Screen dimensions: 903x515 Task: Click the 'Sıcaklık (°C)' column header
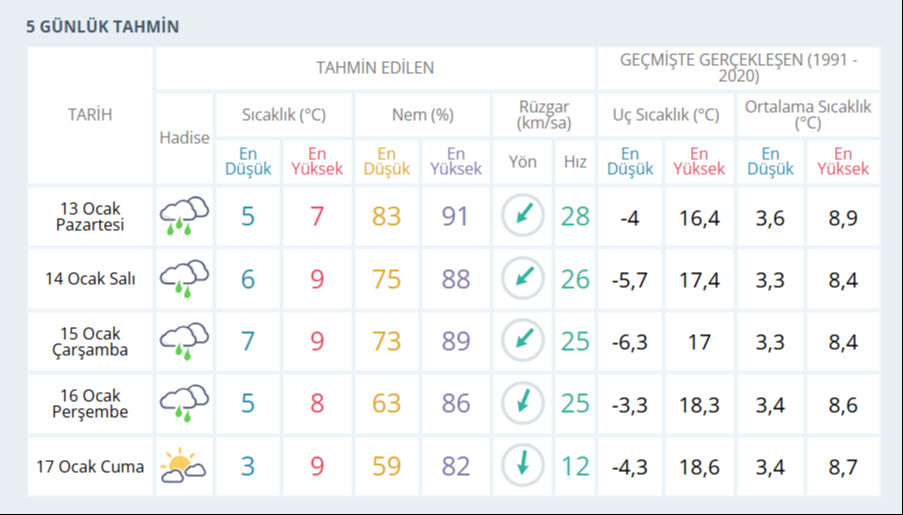pos(284,115)
